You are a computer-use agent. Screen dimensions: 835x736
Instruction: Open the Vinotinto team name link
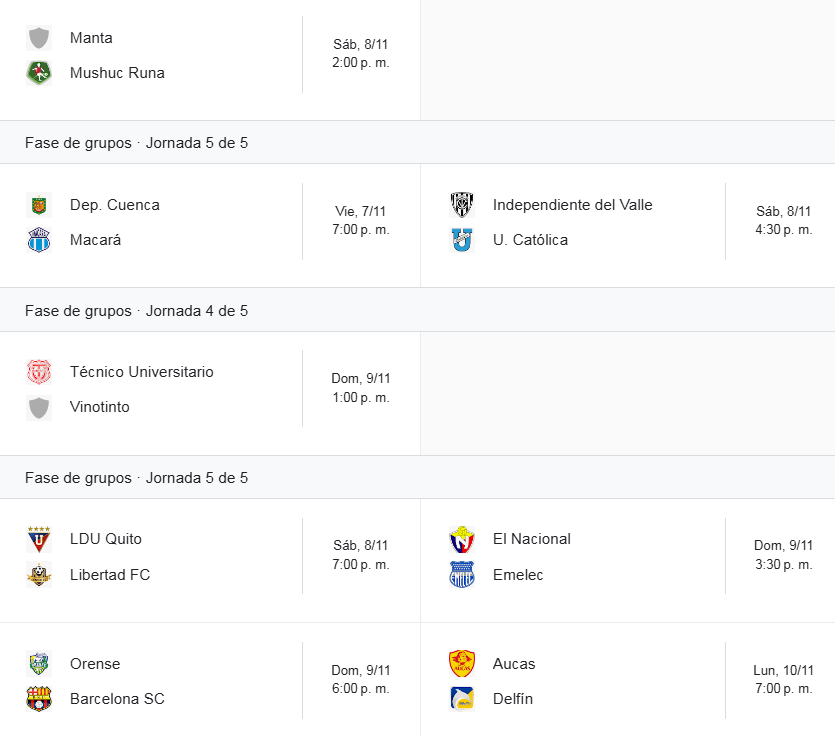[99, 407]
